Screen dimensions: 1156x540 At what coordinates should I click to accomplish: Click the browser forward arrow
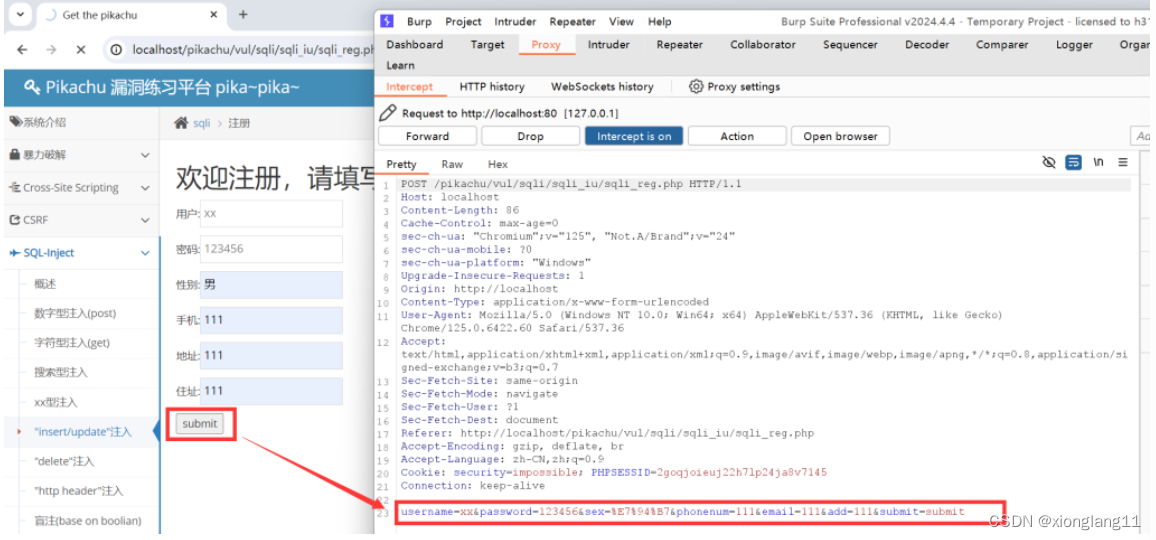click(51, 49)
